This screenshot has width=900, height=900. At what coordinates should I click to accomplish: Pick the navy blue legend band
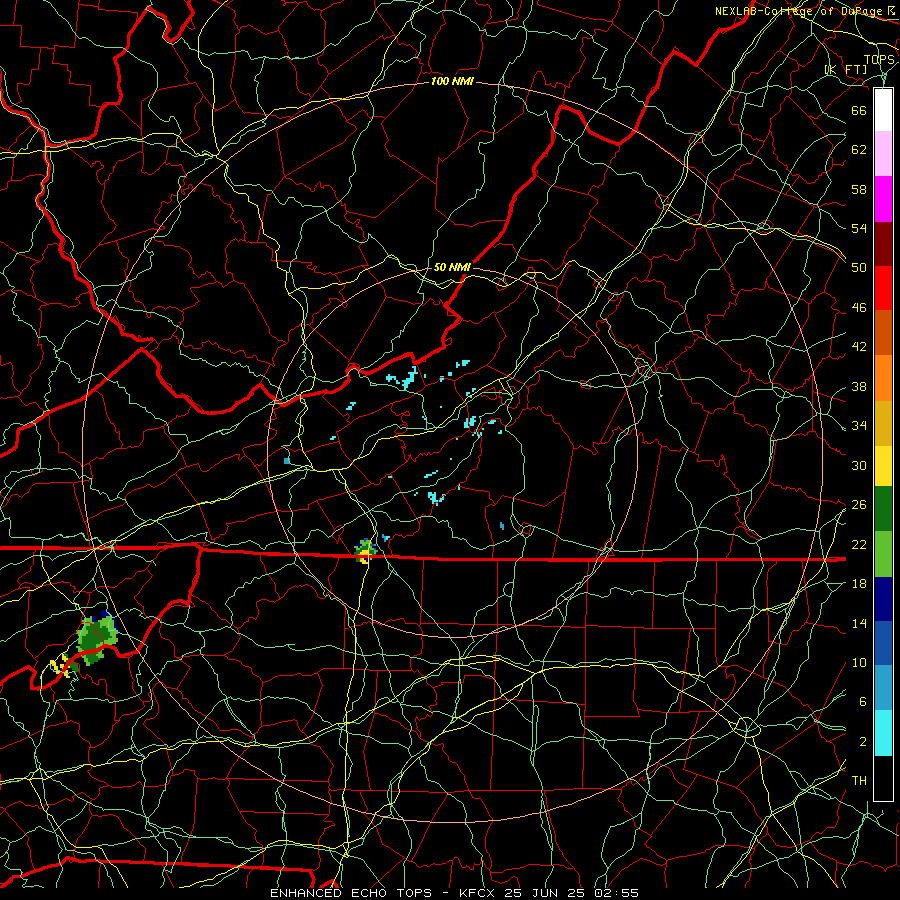tap(883, 599)
